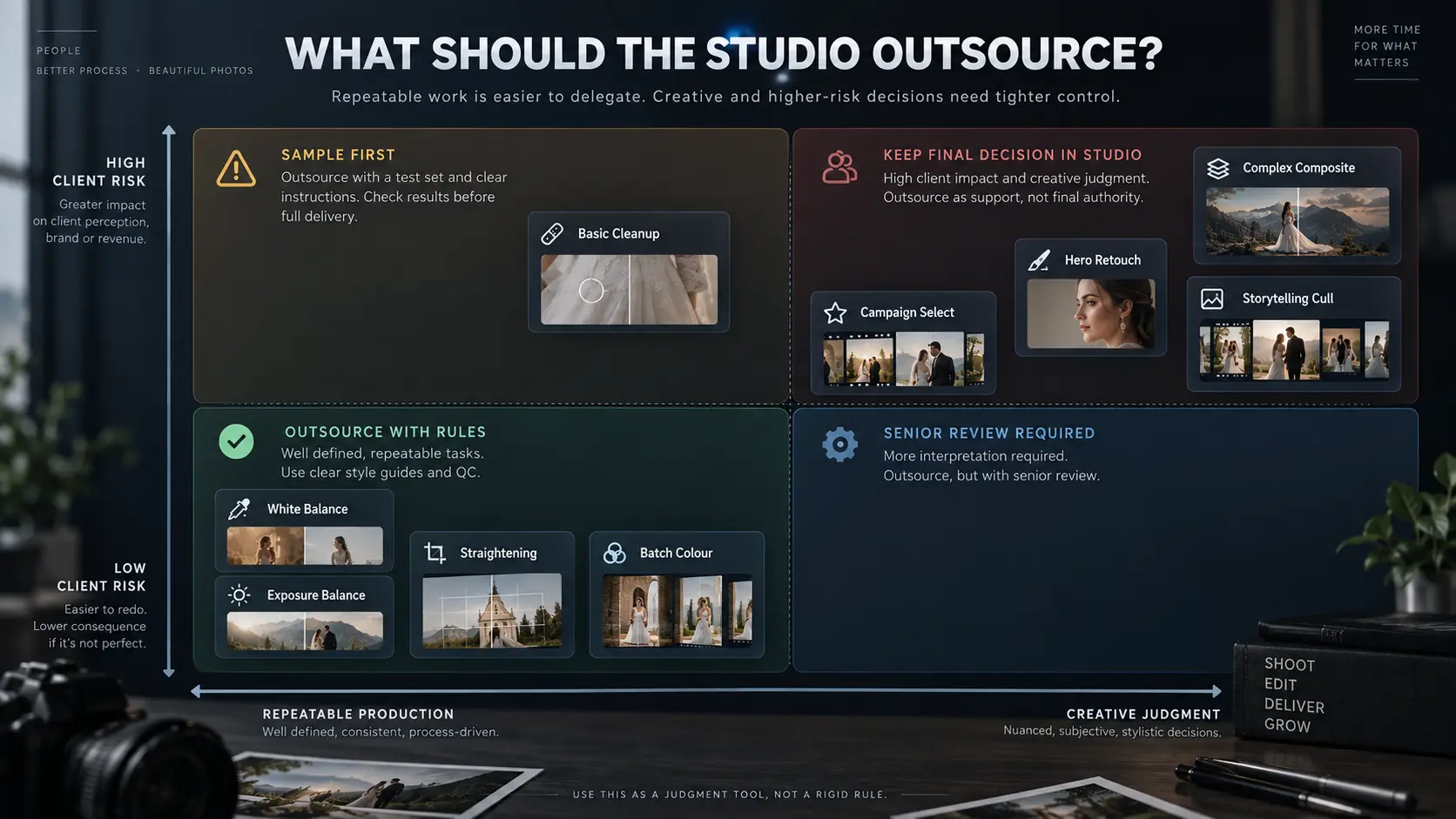The image size is (1456, 819).
Task: Select the Exposure Balance card label
Action: click(316, 595)
